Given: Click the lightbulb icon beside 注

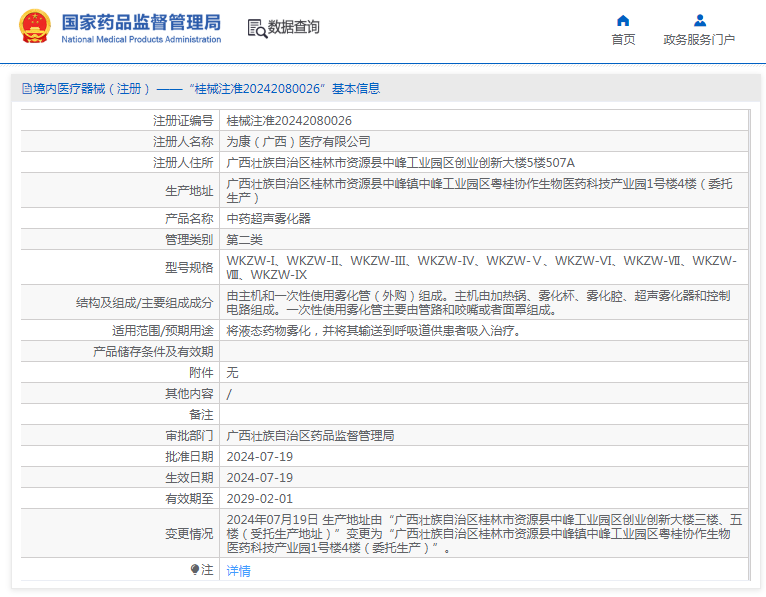Looking at the screenshot, I should 194,570.
